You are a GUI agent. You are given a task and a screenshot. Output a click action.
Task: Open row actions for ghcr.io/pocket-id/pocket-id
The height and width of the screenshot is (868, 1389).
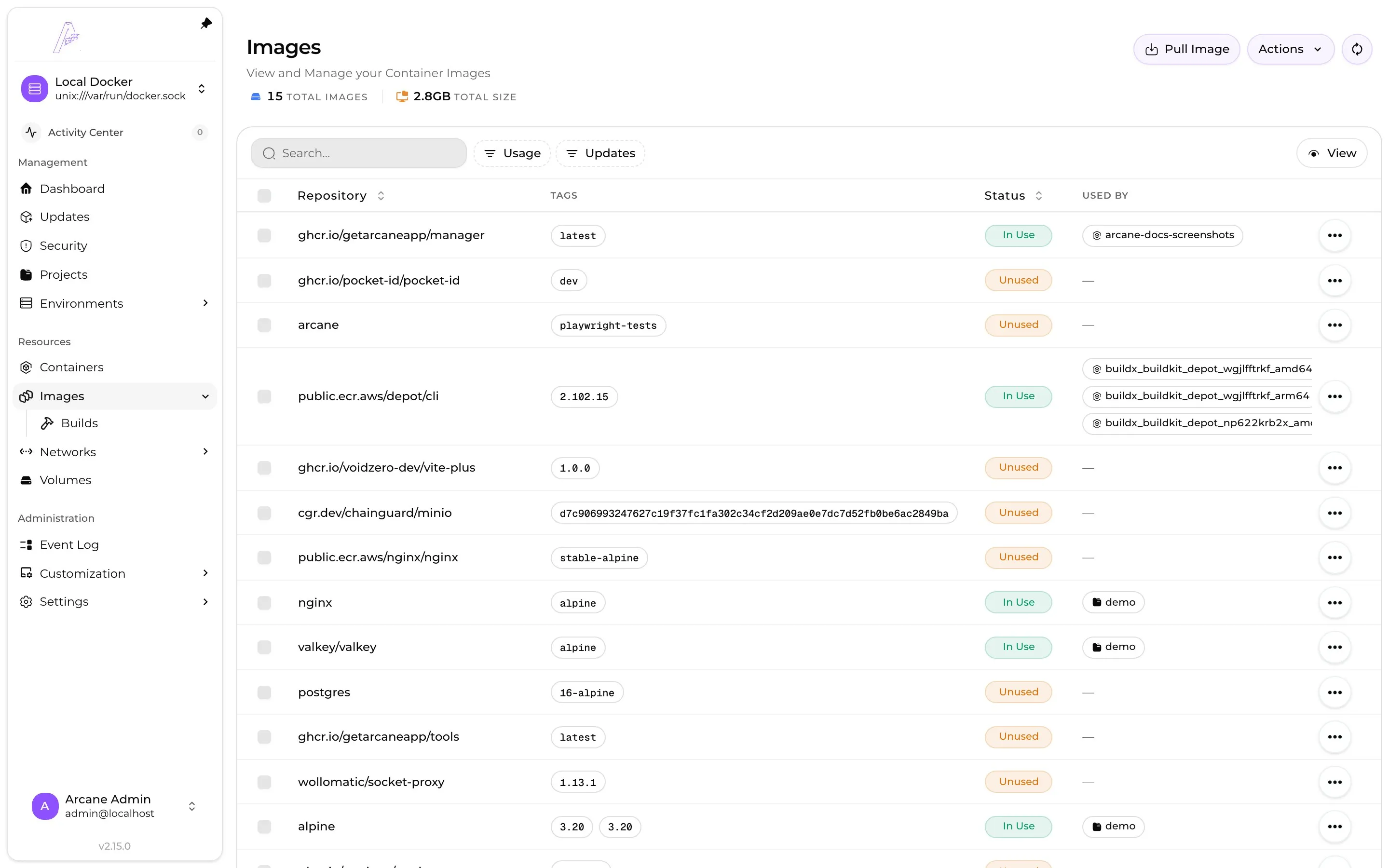click(1335, 281)
